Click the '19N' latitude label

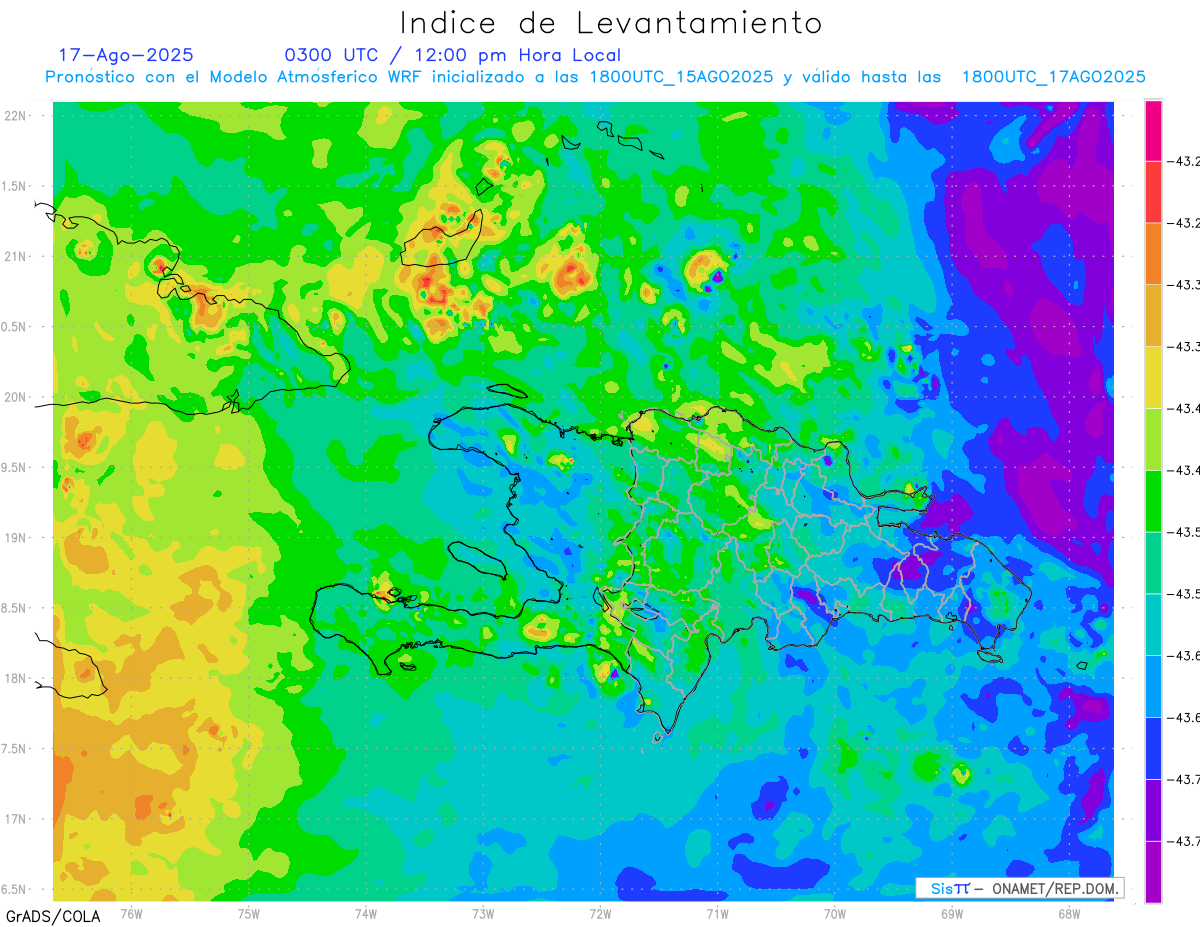point(17,538)
